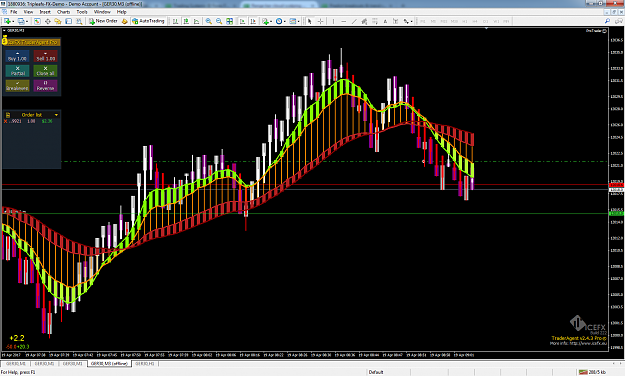Image resolution: width=625 pixels, height=376 pixels.
Task: Click the 288/5 kb connection status
Action: tap(593, 372)
